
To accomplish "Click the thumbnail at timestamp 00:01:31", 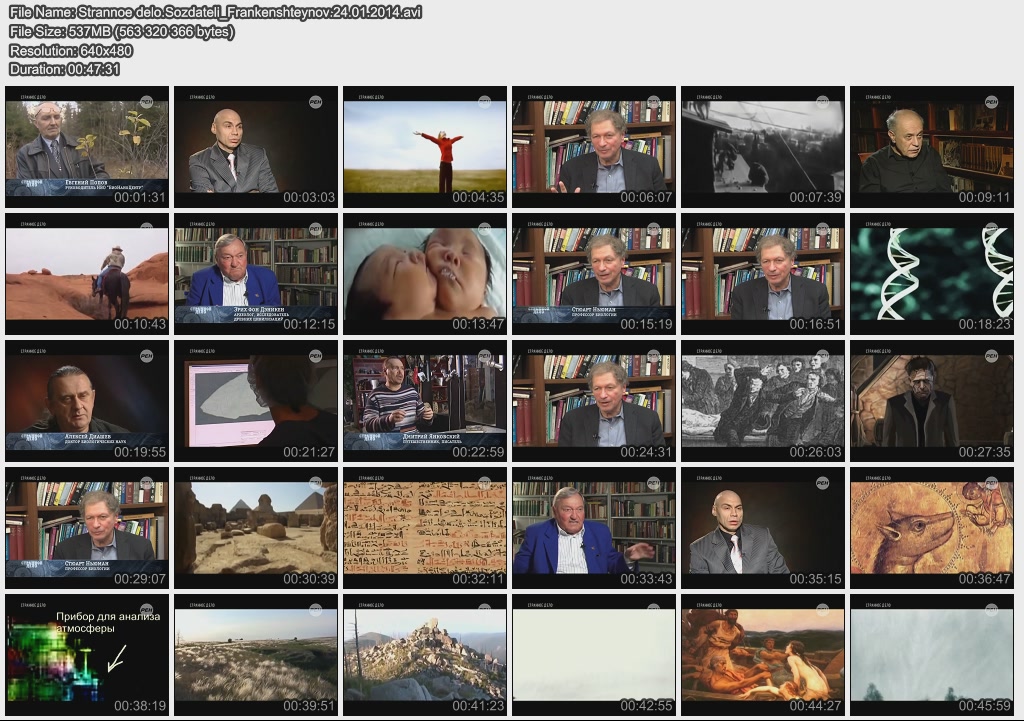I will (x=87, y=147).
